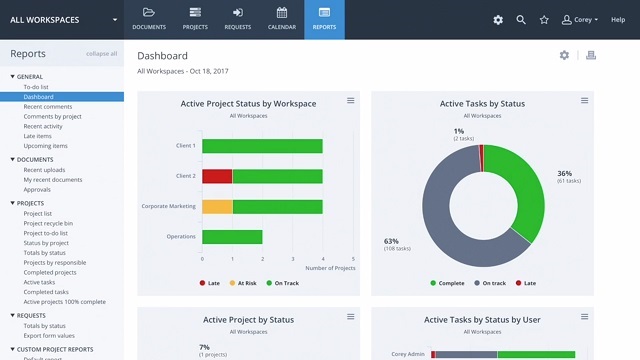Open Recent uploads report
The height and width of the screenshot is (360, 640).
tap(44, 170)
